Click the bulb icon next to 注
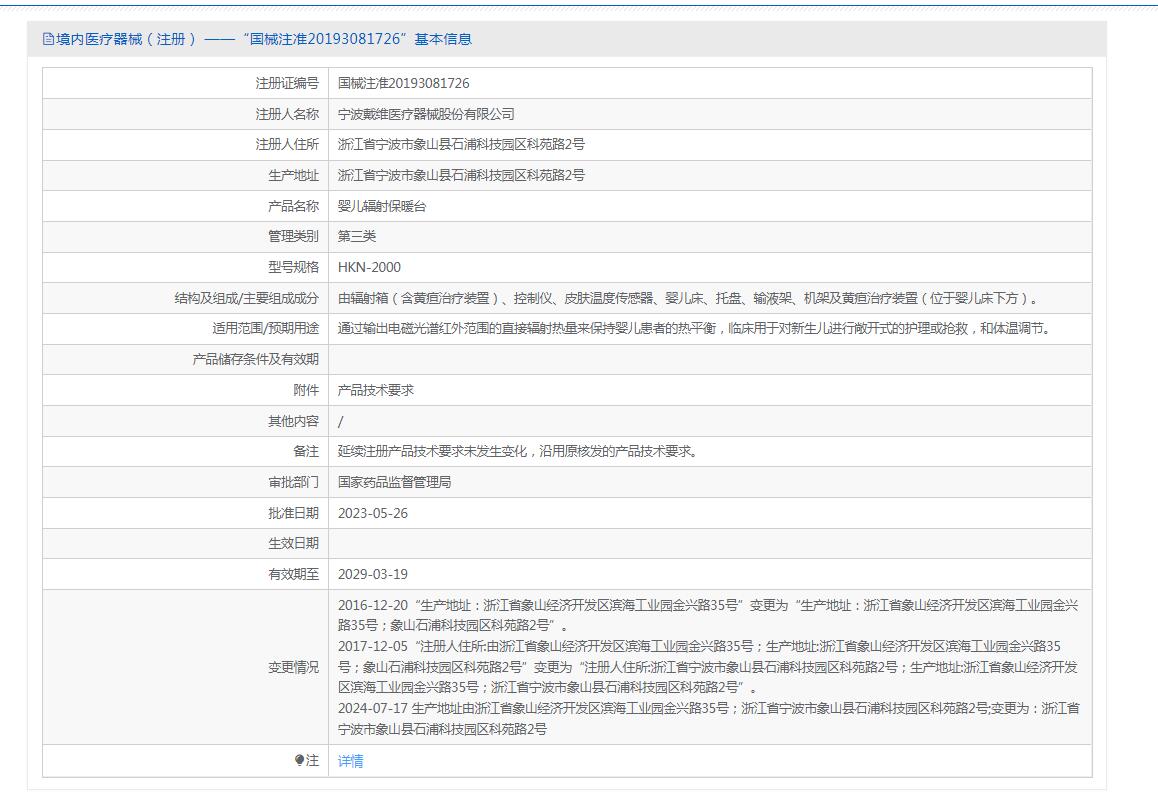 [x=299, y=760]
